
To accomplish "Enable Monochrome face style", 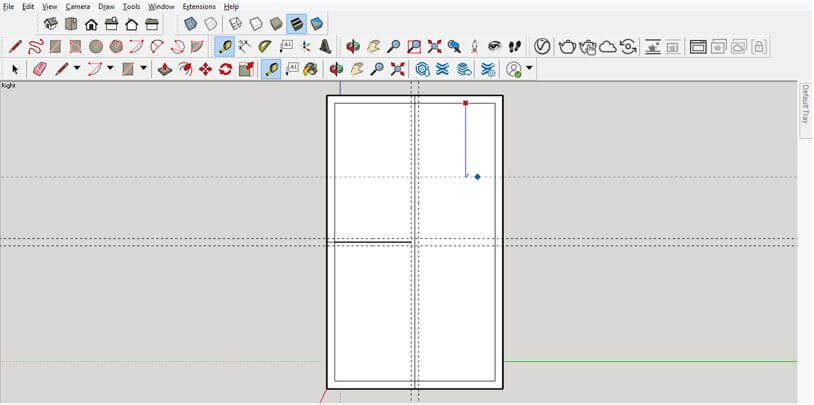I will (316, 24).
